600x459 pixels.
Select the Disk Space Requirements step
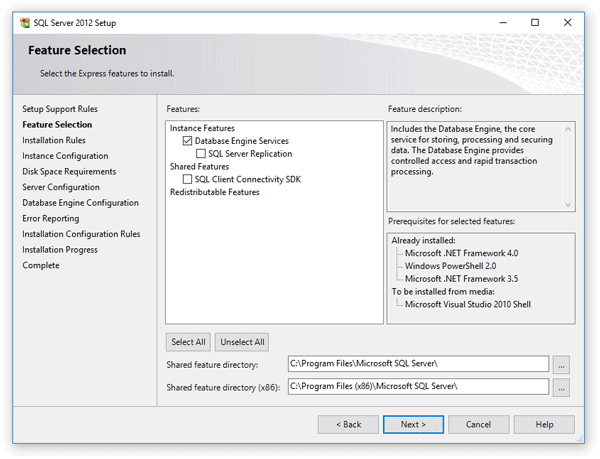[69, 172]
